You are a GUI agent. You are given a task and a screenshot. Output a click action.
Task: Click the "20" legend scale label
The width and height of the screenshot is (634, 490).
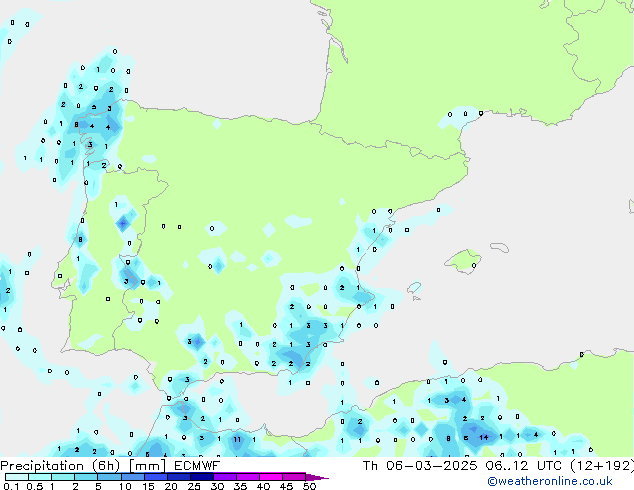pos(171,486)
